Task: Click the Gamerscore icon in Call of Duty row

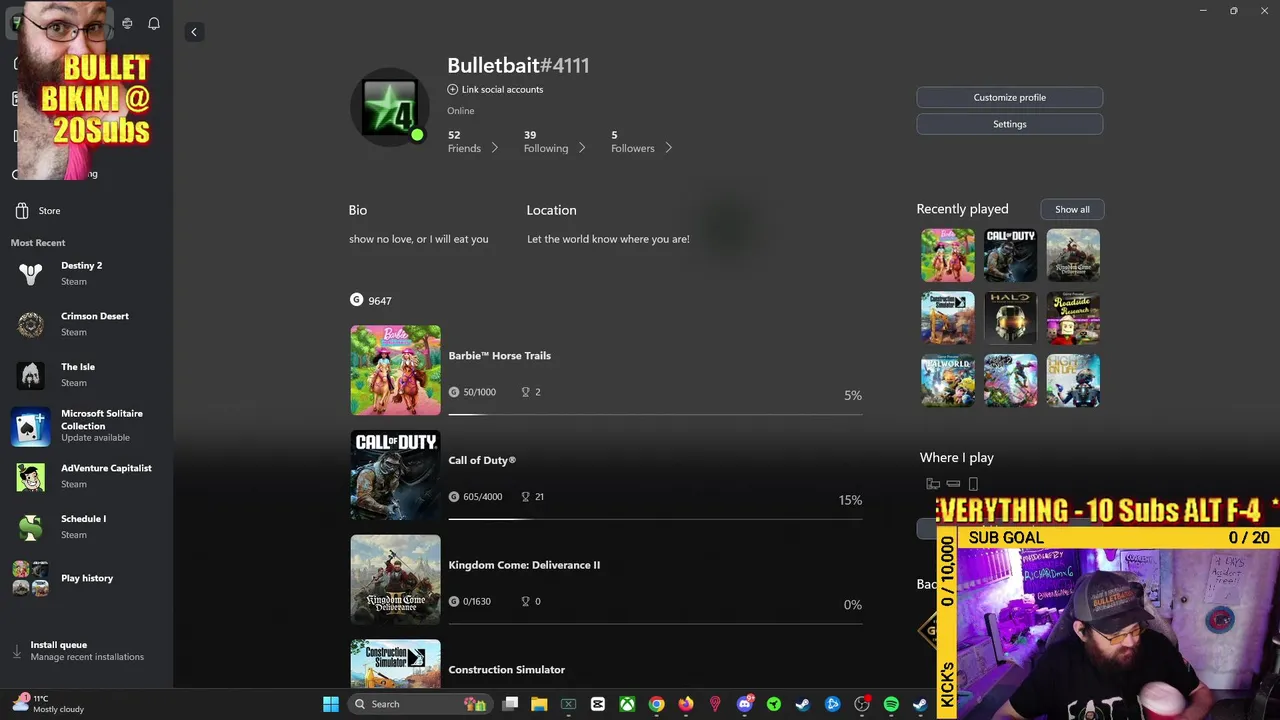Action: point(454,497)
